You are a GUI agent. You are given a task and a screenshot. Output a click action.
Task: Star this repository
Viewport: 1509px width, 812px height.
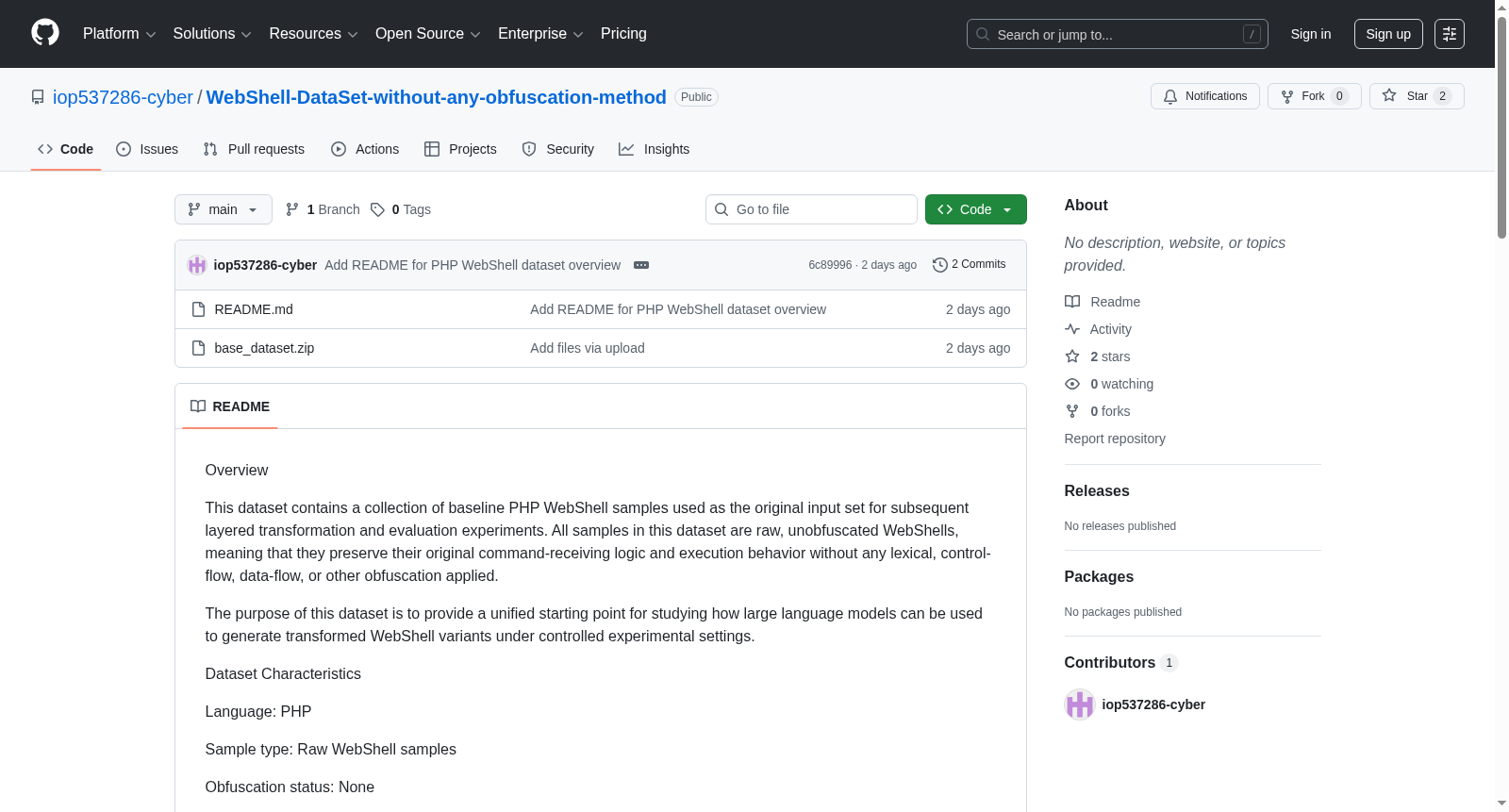[x=1417, y=96]
